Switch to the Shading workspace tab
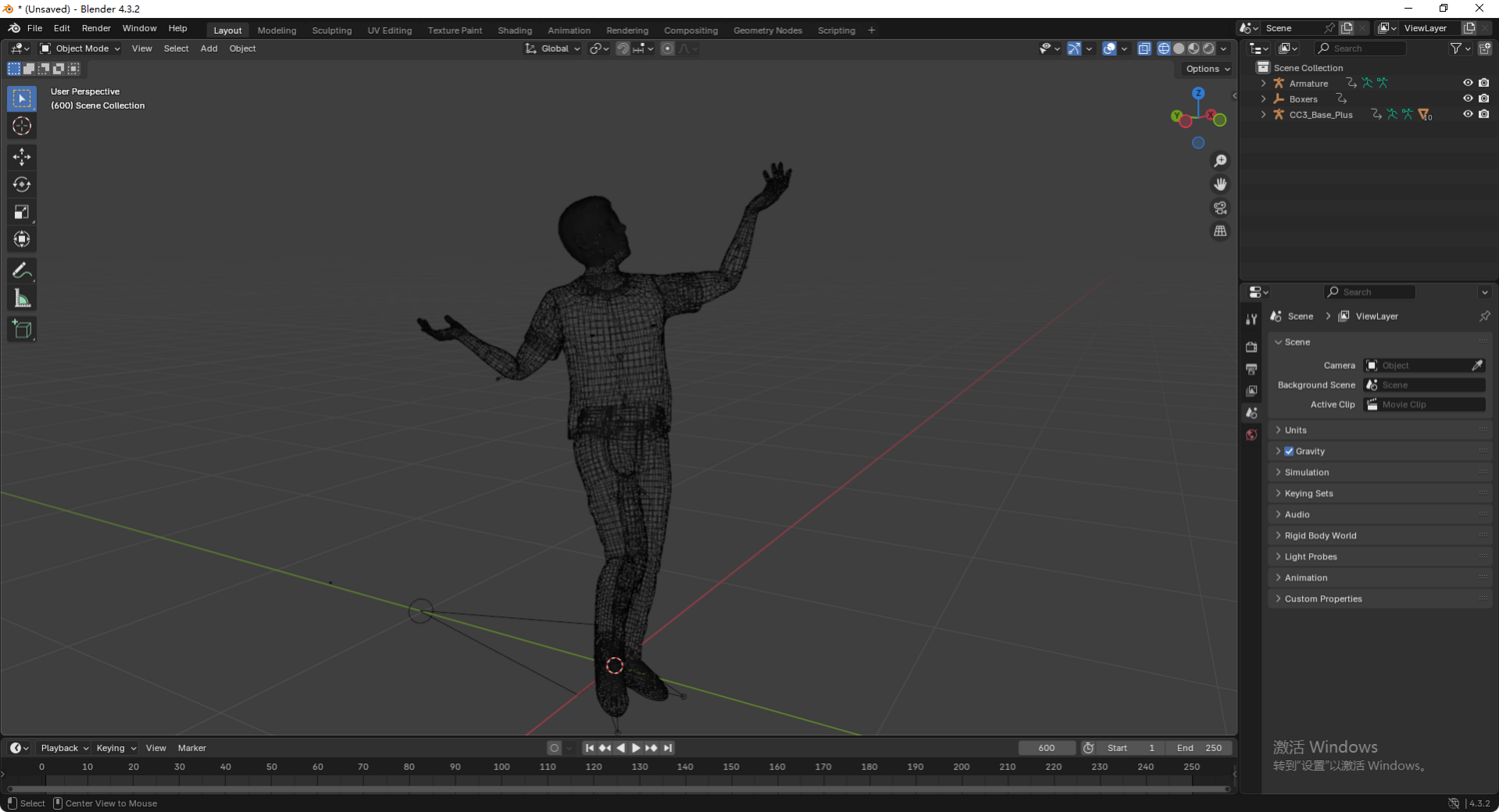Image resolution: width=1499 pixels, height=812 pixels. click(x=515, y=31)
